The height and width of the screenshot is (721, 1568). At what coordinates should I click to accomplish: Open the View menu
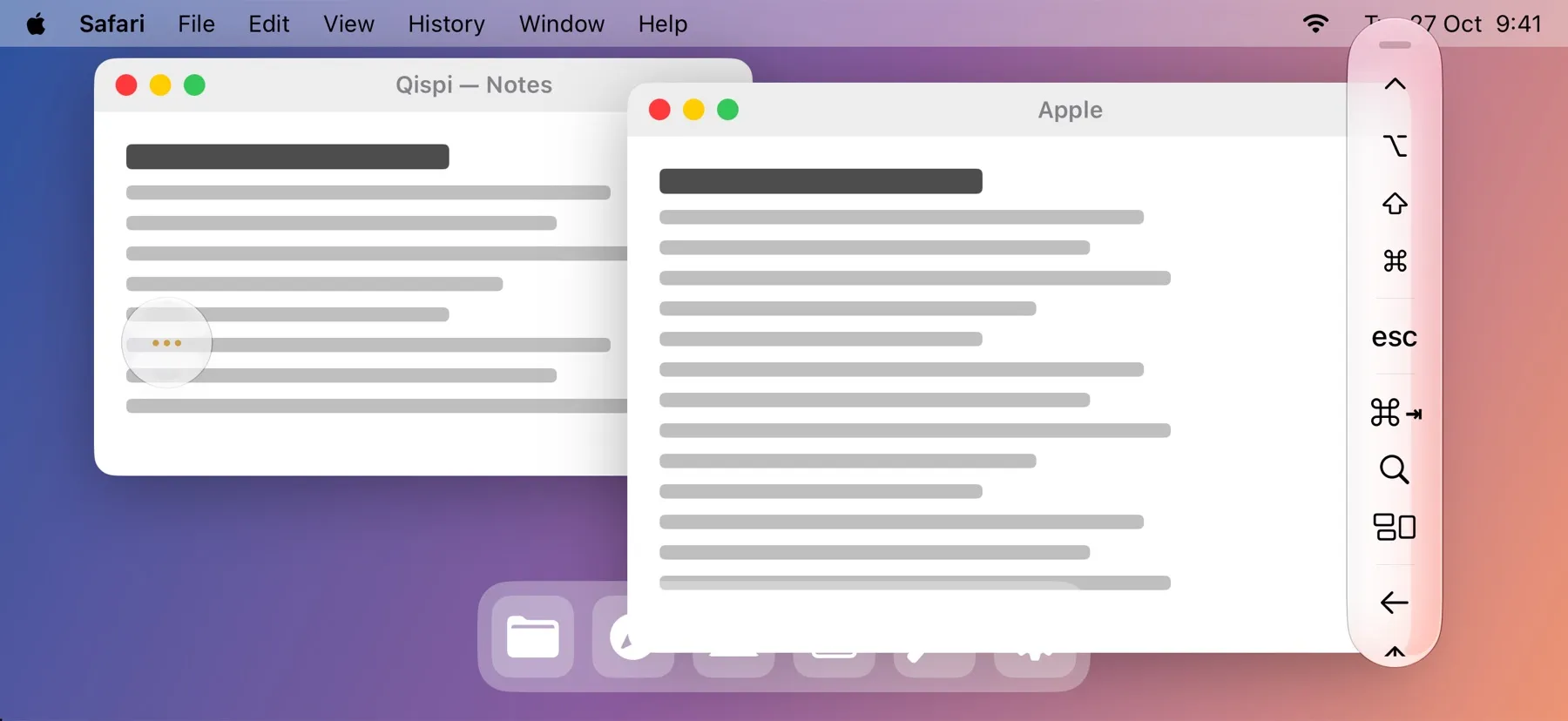[x=348, y=24]
